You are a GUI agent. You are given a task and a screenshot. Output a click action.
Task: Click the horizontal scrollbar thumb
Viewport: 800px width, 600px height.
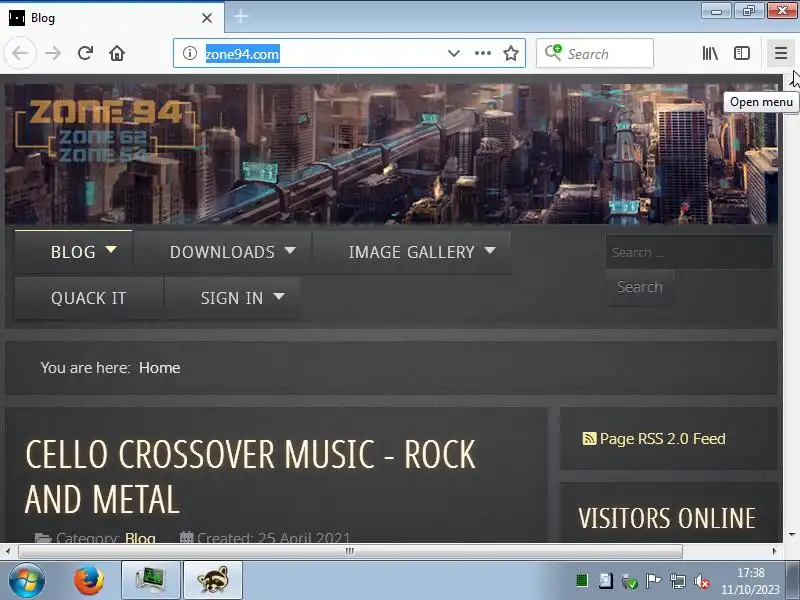pos(350,551)
